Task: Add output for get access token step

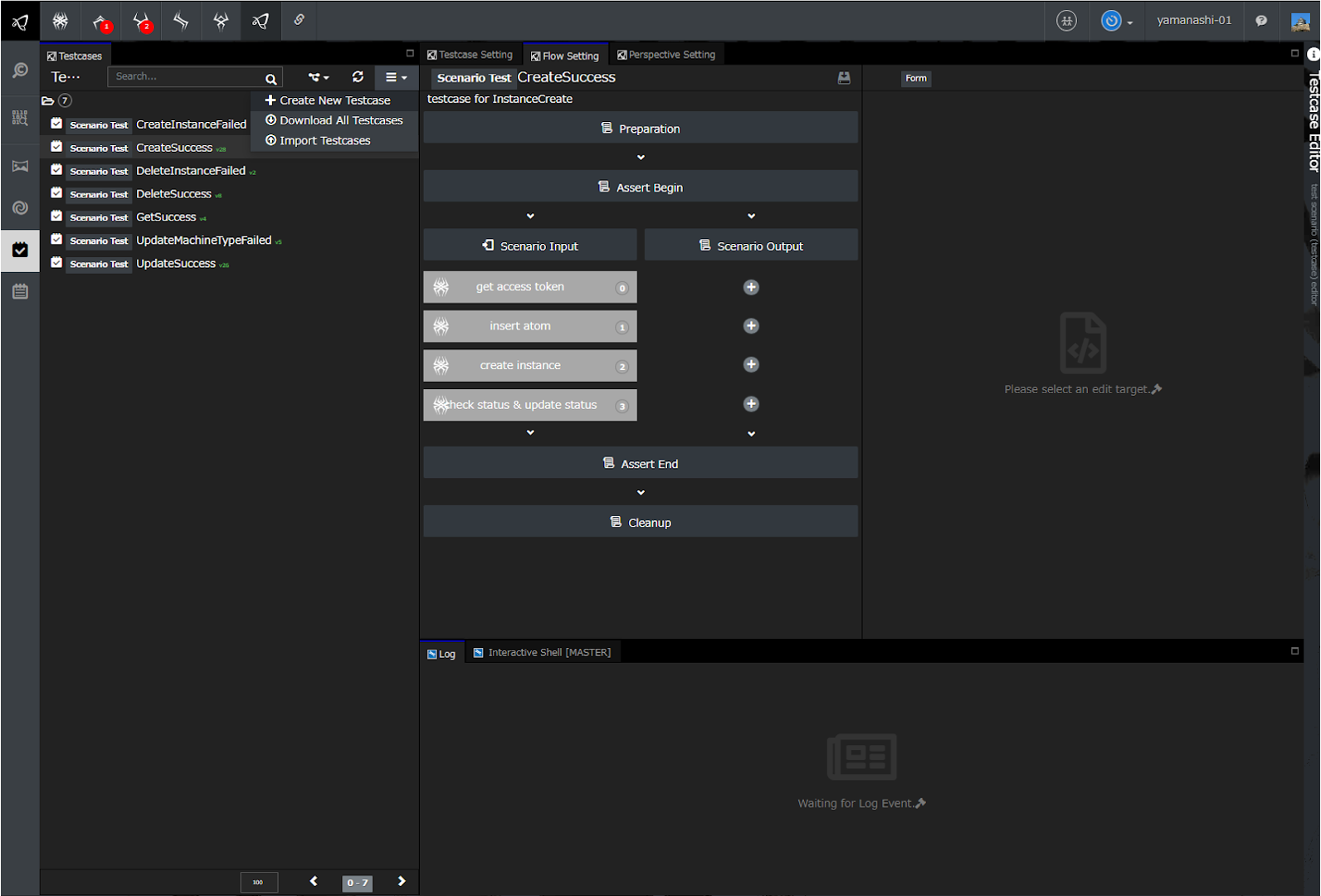Action: click(x=751, y=287)
